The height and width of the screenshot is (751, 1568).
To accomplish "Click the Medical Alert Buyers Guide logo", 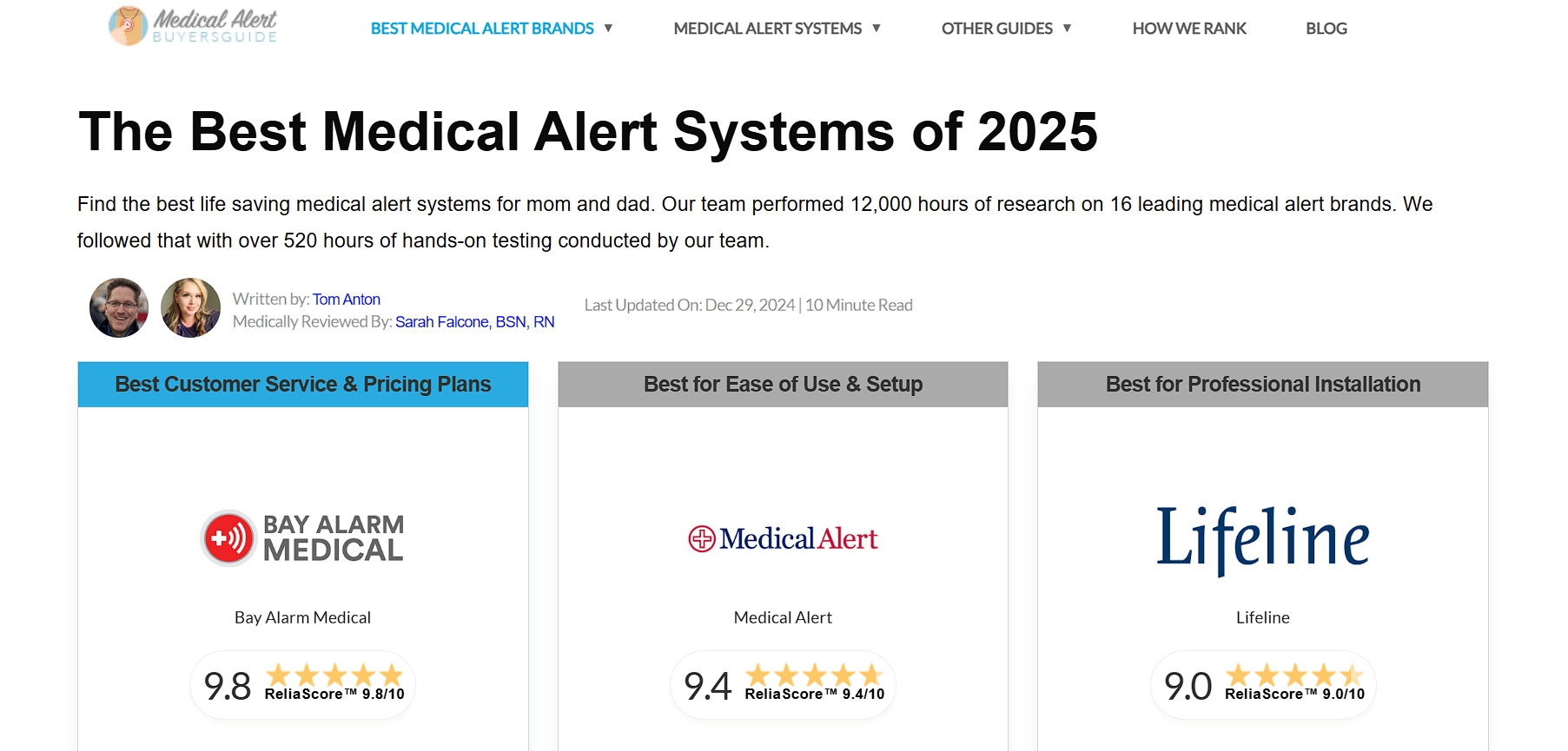I will (x=193, y=25).
